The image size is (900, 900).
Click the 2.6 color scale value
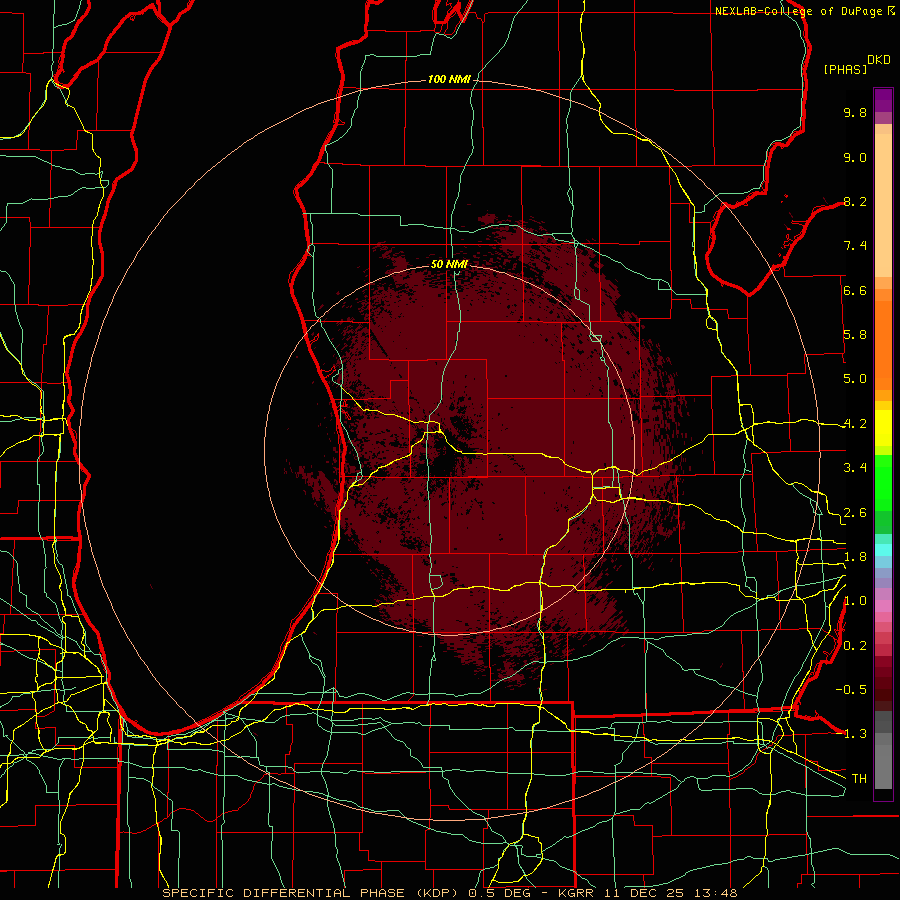(x=855, y=513)
